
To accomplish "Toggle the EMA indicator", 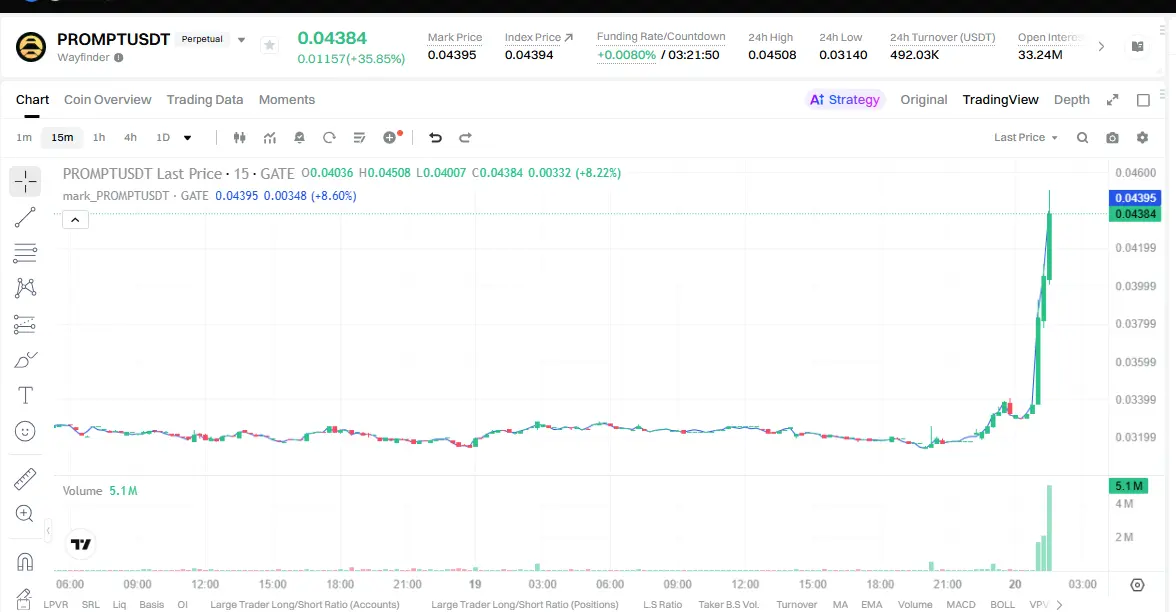I will [872, 604].
